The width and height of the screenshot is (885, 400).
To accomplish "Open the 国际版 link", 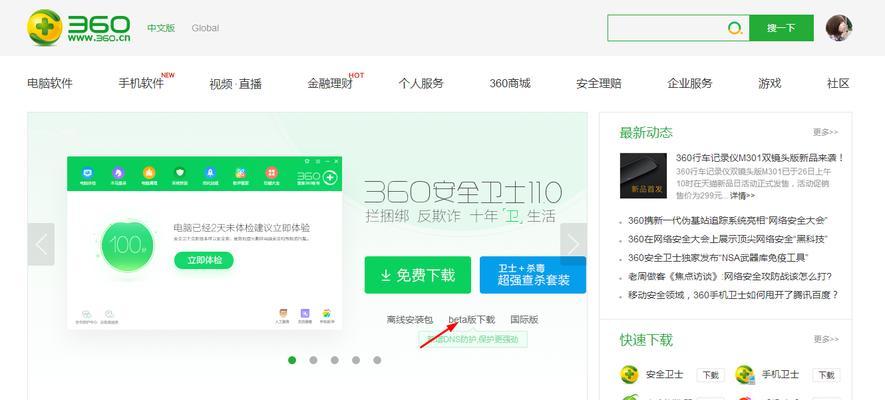I will click(x=524, y=319).
